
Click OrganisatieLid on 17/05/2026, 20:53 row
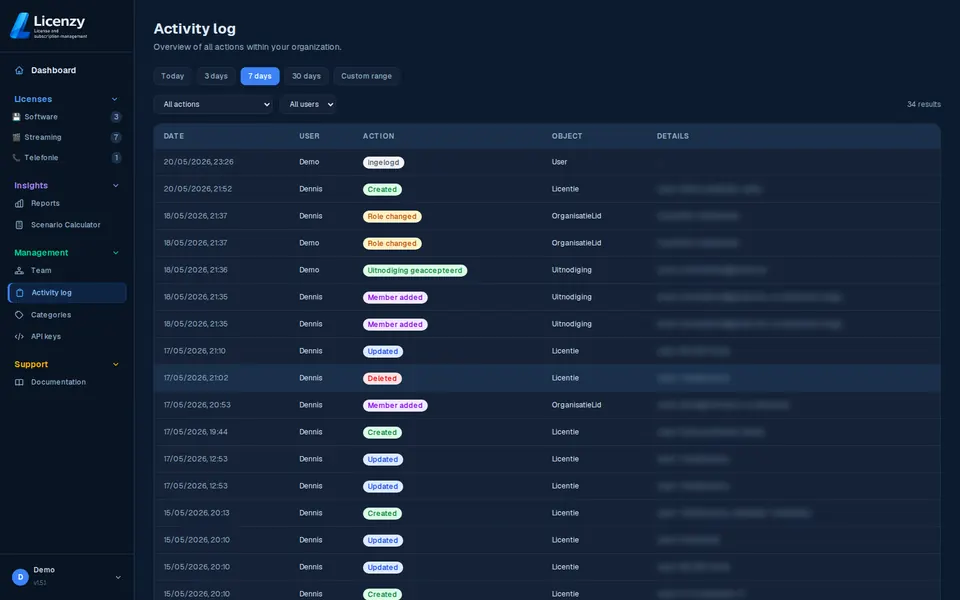pyautogui.click(x=576, y=405)
